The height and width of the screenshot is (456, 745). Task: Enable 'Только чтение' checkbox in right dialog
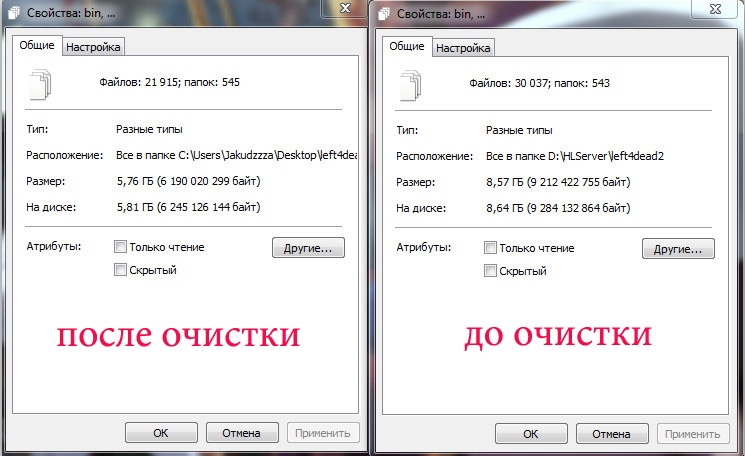(x=490, y=247)
